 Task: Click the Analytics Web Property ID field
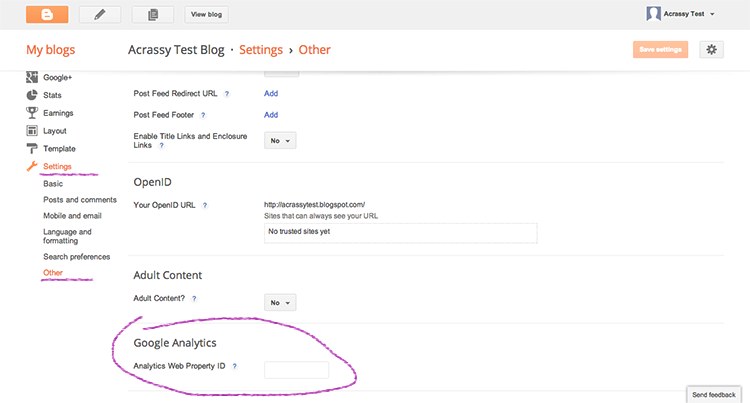click(x=296, y=370)
